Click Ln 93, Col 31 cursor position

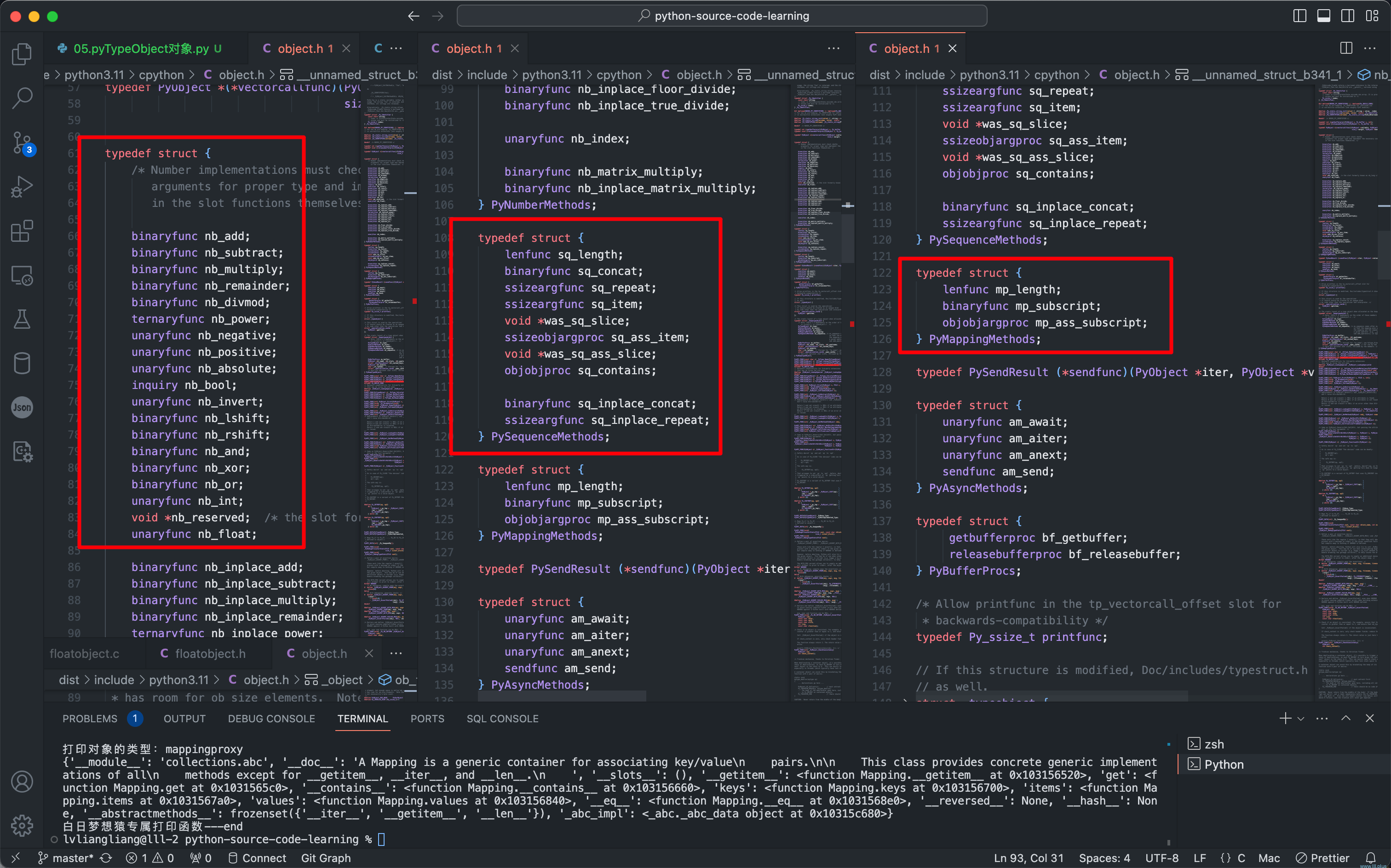(1028, 858)
